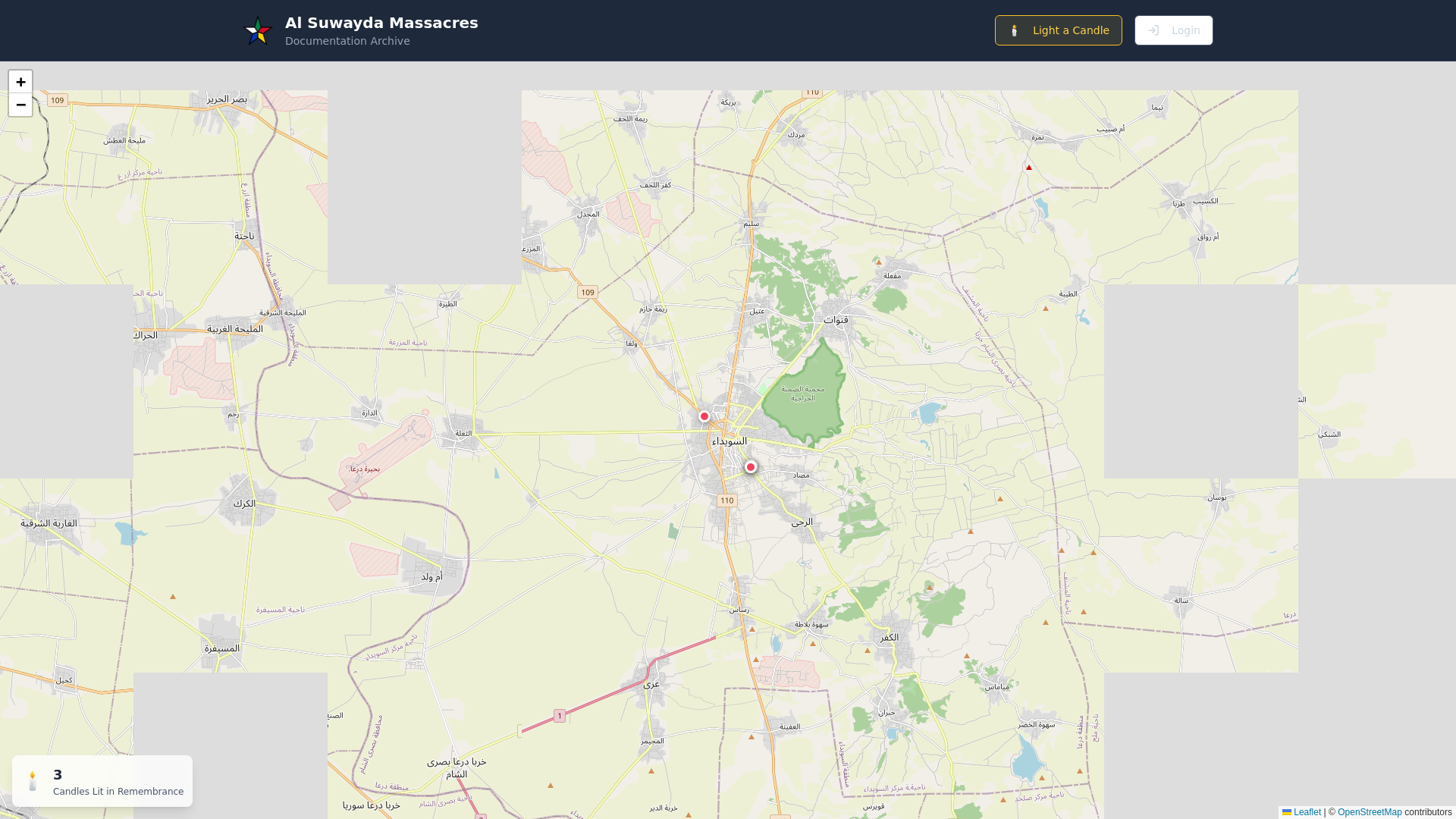Click the 109 road shield northwest of city
The width and height of the screenshot is (1456, 819).
588,292
